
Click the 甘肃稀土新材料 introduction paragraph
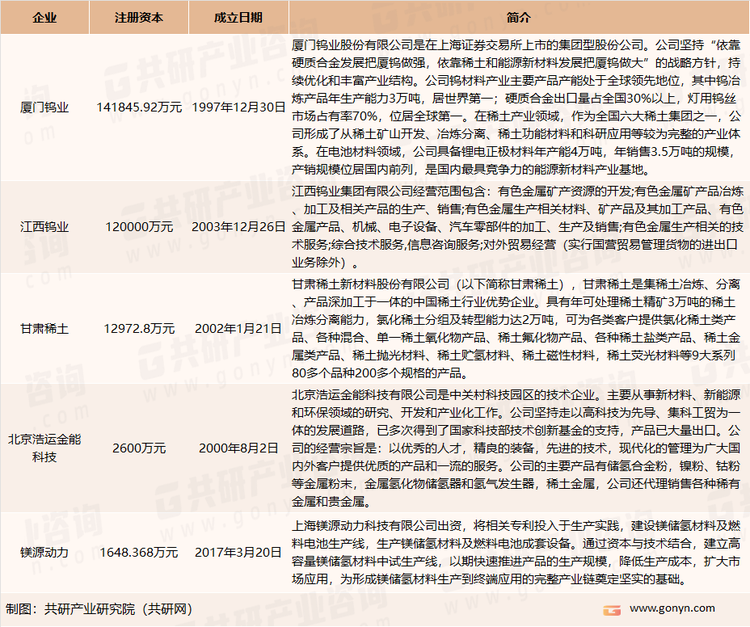pyautogui.click(x=516, y=329)
